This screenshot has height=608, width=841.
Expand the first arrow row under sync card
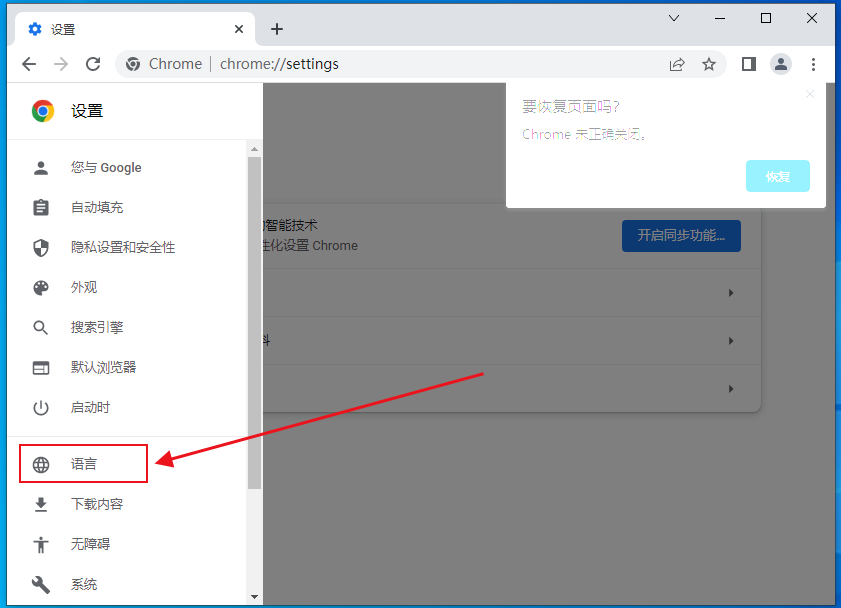pos(731,293)
